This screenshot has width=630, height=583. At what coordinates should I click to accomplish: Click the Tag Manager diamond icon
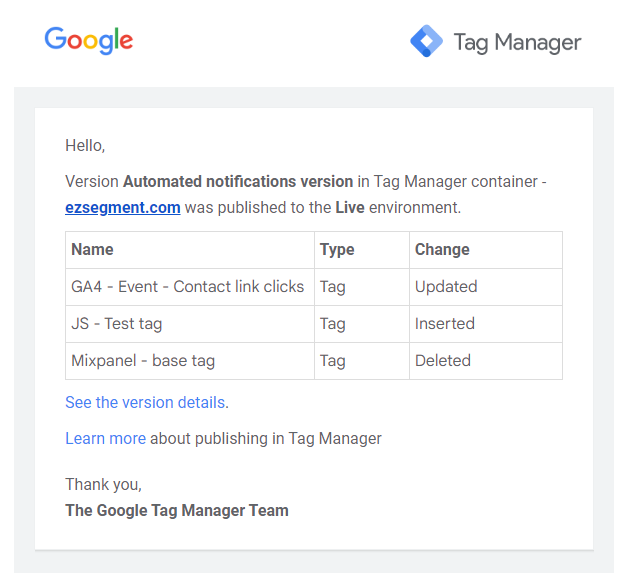[426, 41]
